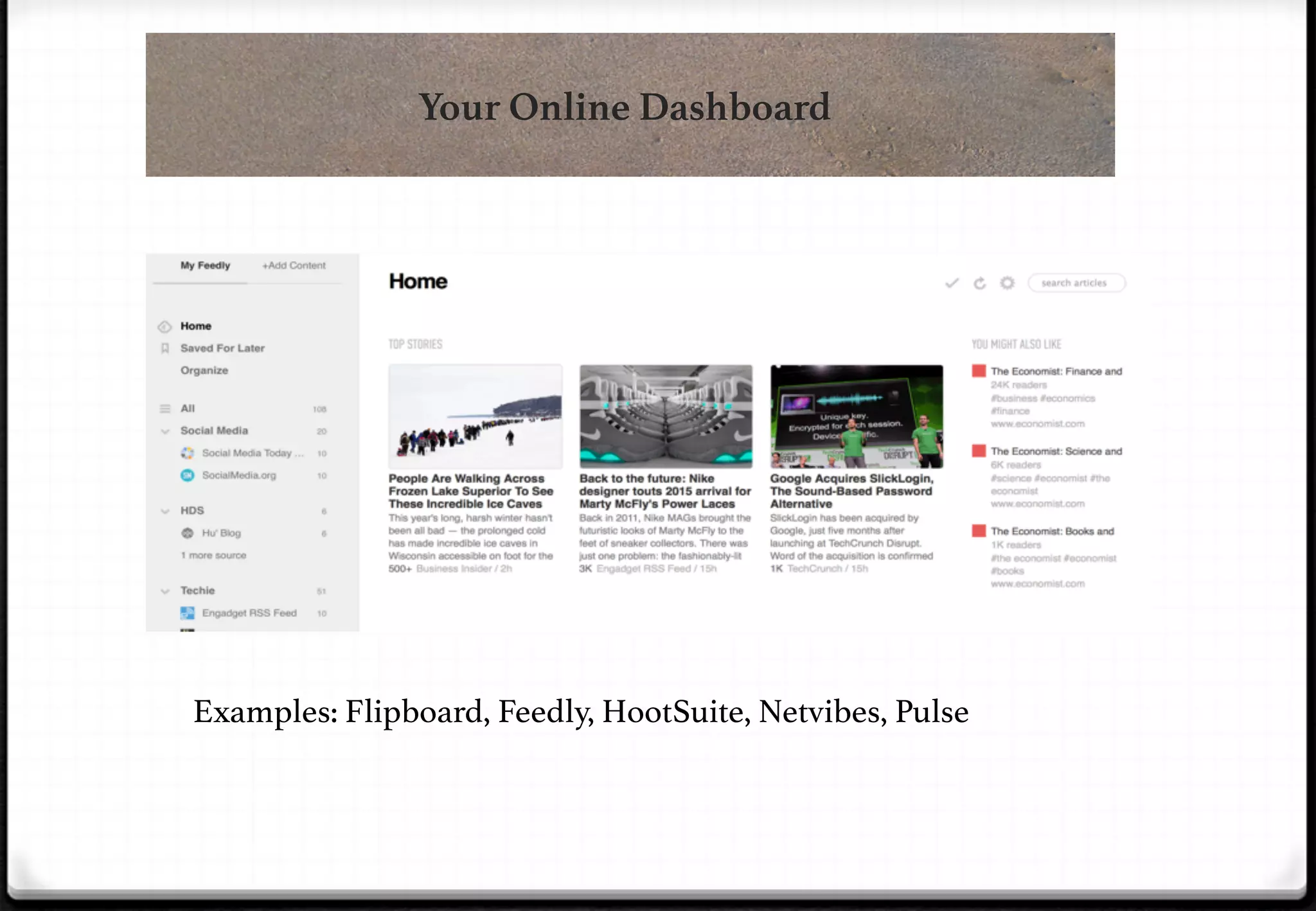Screen dimensions: 1316x911
Task: Click the 6K readers text
Action: tap(1016, 465)
